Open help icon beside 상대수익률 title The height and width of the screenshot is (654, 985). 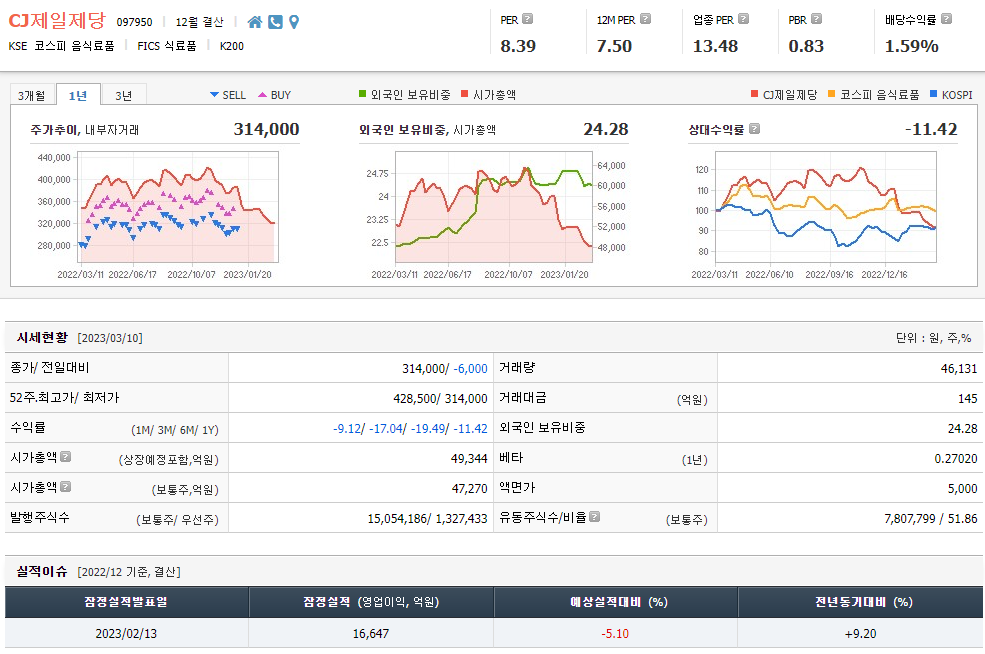pyautogui.click(x=754, y=129)
